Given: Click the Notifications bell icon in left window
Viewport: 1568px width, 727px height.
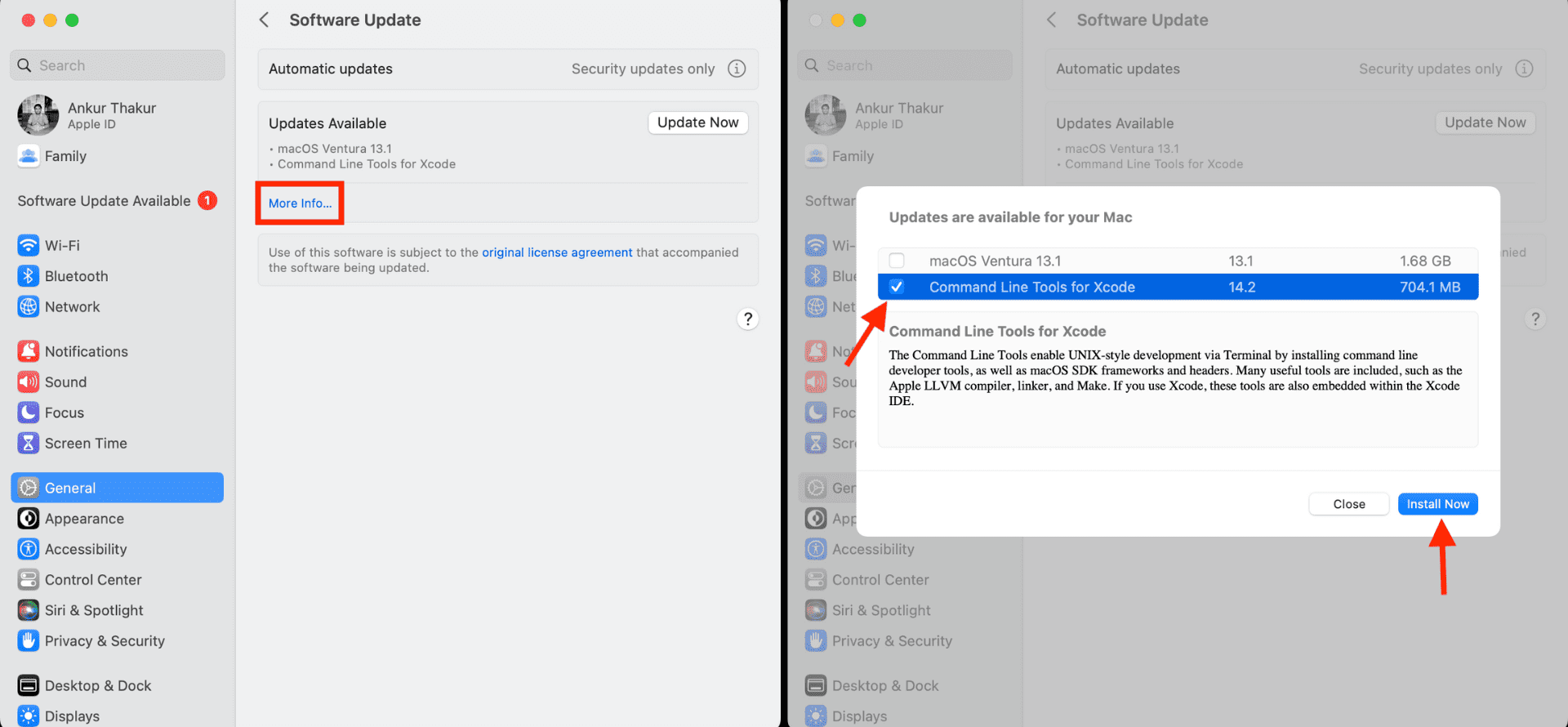Looking at the screenshot, I should pyautogui.click(x=28, y=351).
